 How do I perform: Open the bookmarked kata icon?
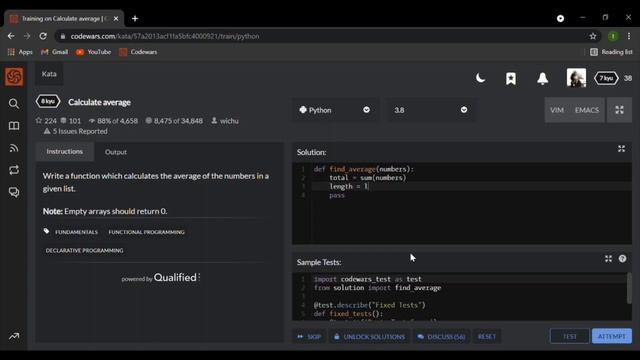click(511, 78)
